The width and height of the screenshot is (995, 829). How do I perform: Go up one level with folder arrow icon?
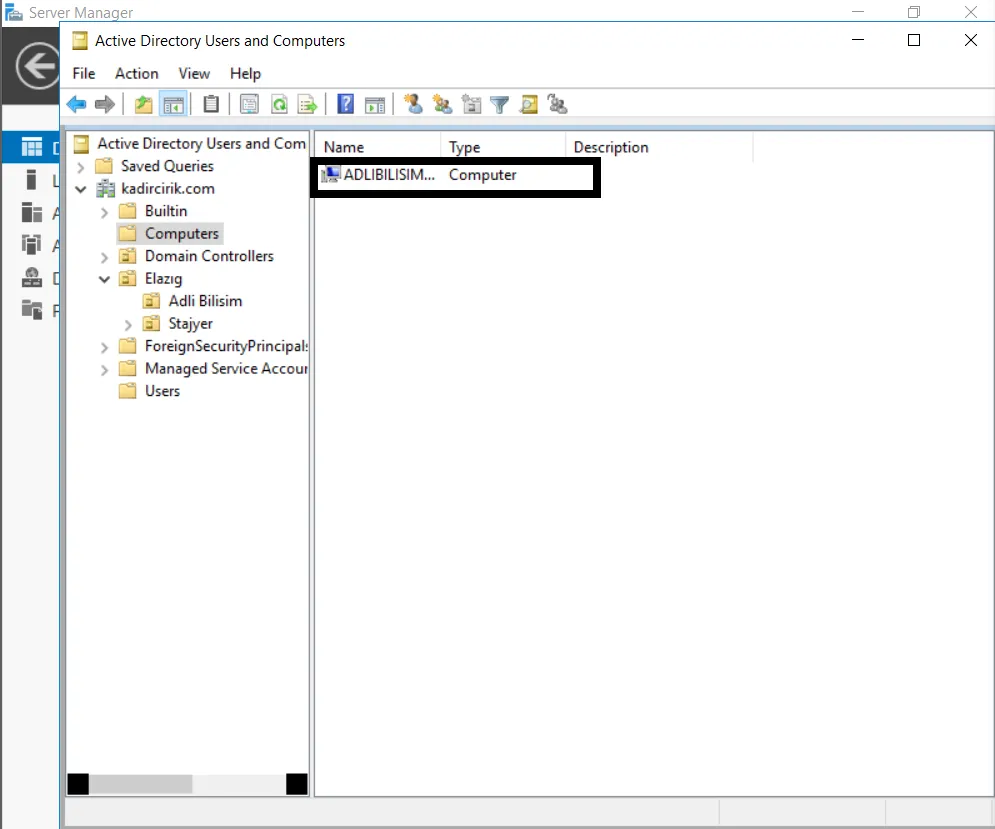[x=143, y=104]
